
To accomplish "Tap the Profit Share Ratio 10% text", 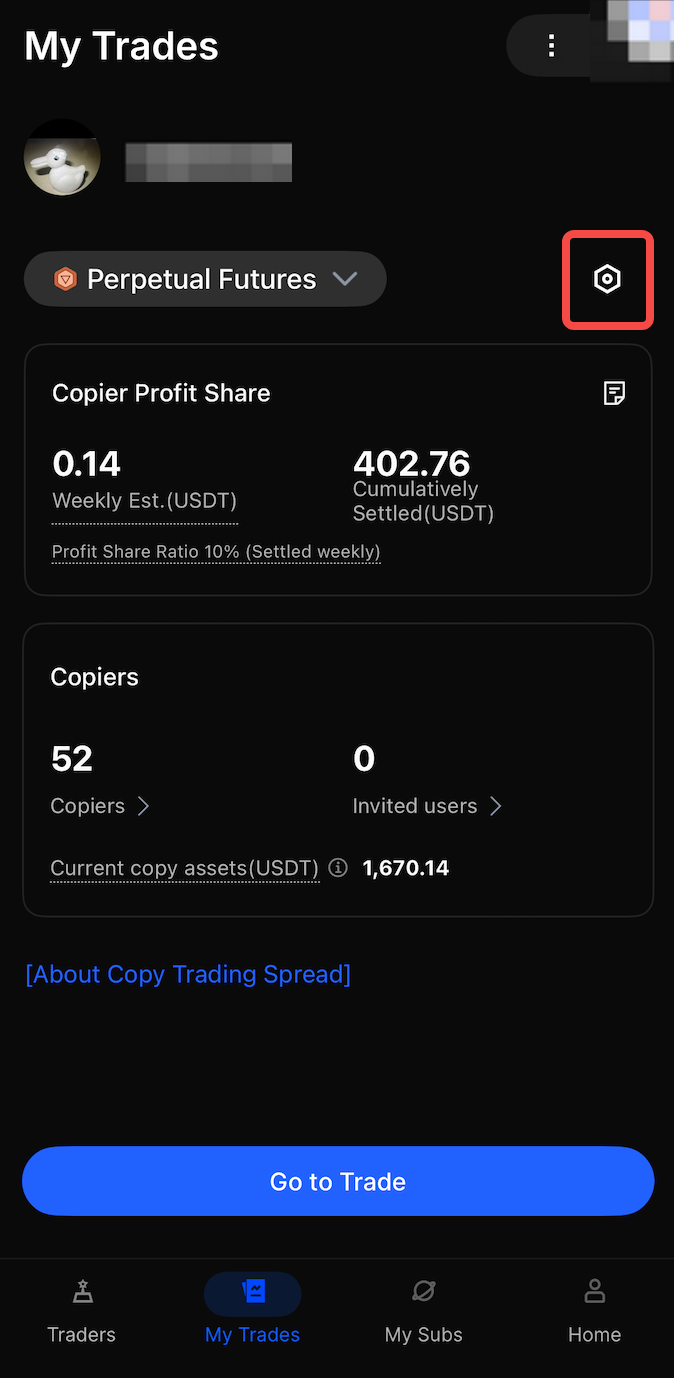I will [216, 552].
